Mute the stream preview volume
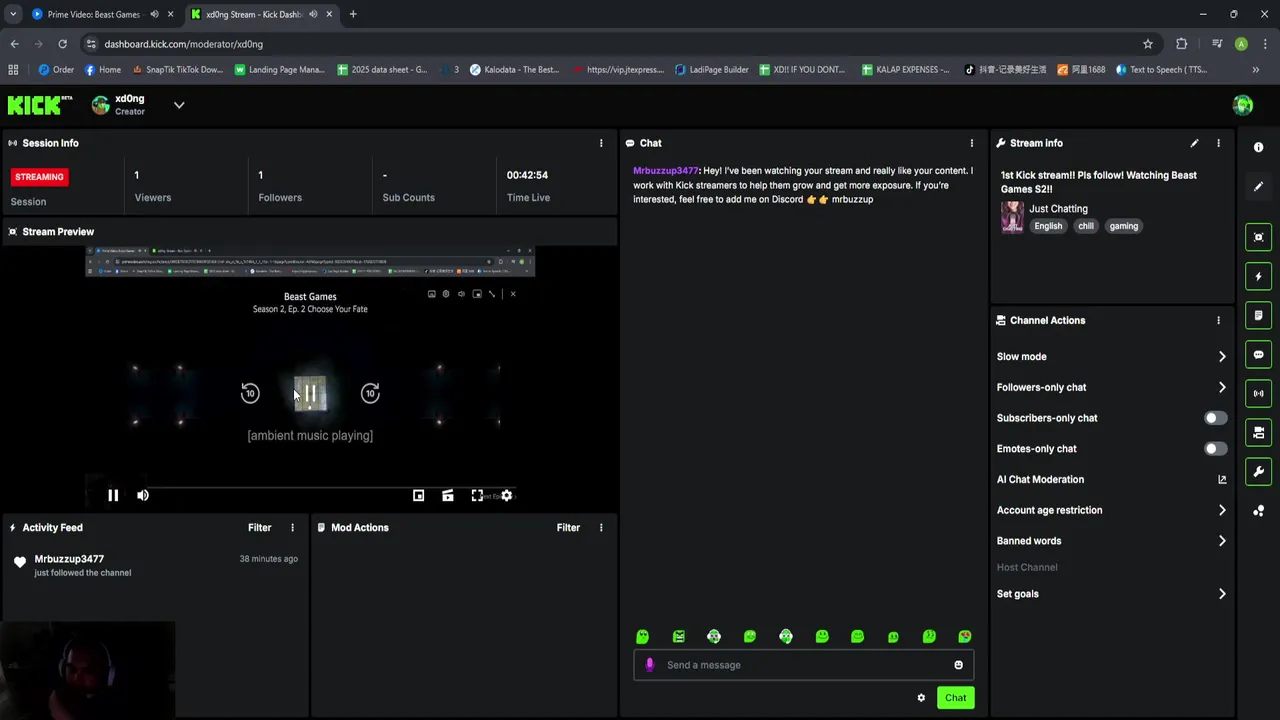Viewport: 1280px width, 720px height. [143, 495]
